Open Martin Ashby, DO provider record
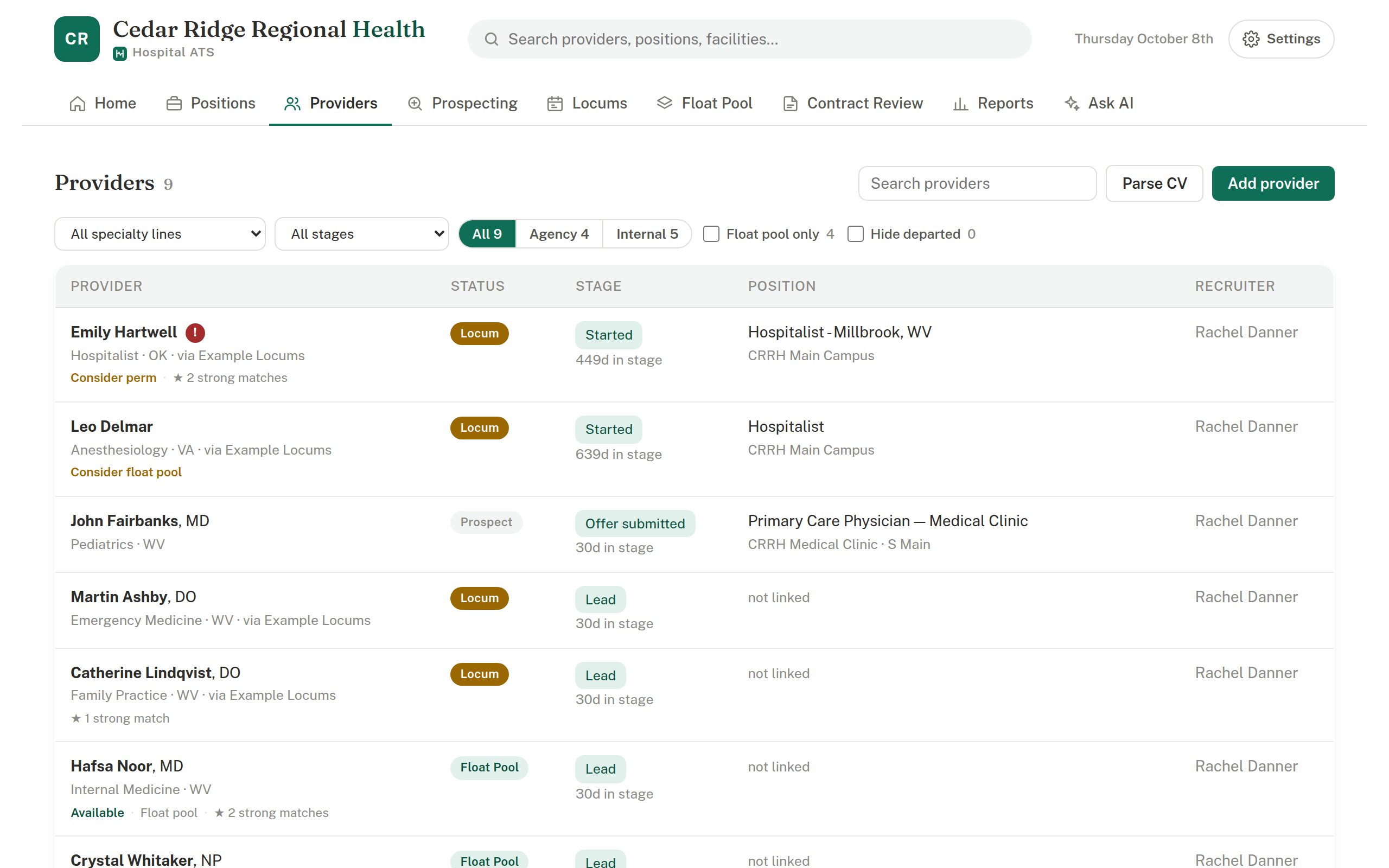Screen dimensions: 1389x868 (x=133, y=597)
